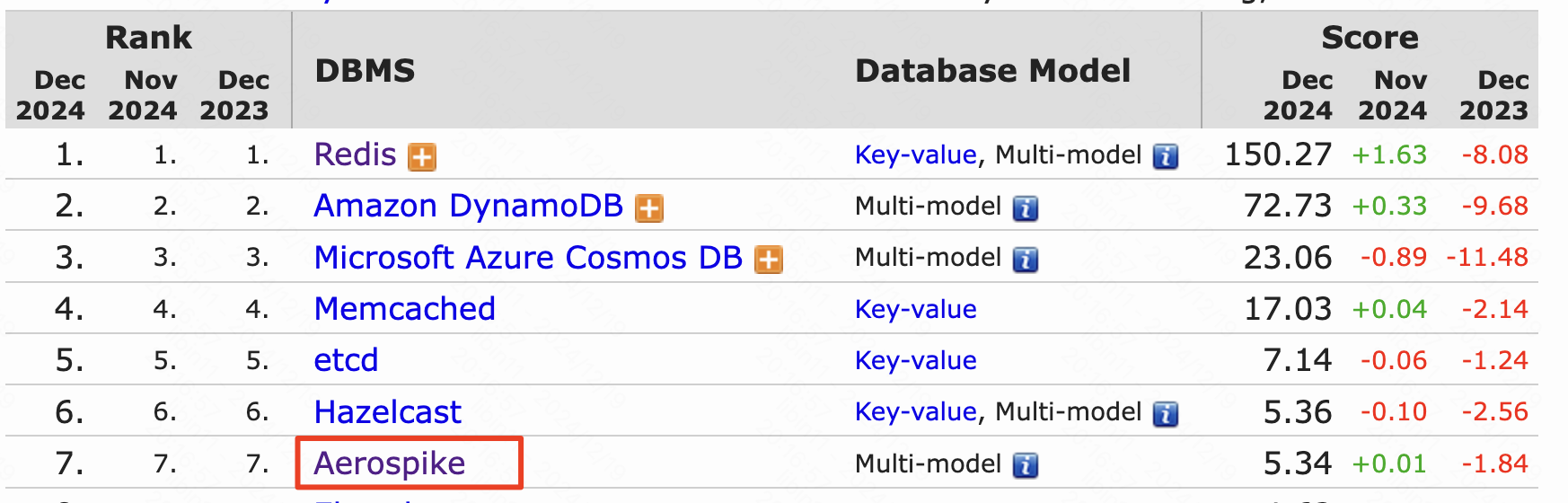
Task: Click the highlighted Aerospike link
Action: click(x=390, y=463)
